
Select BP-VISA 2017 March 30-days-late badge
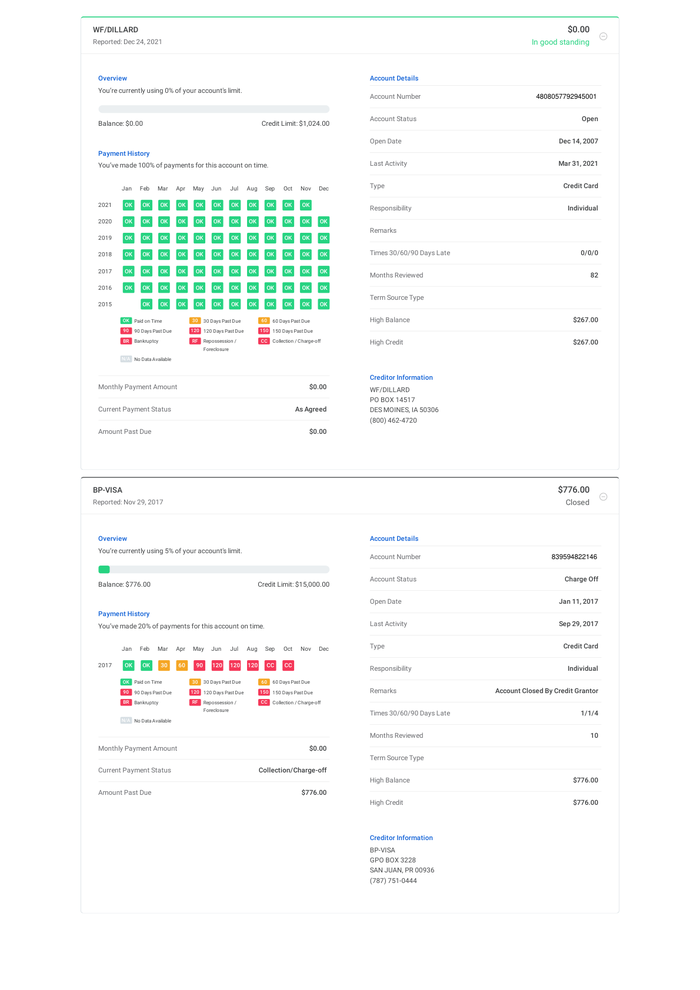coord(163,665)
